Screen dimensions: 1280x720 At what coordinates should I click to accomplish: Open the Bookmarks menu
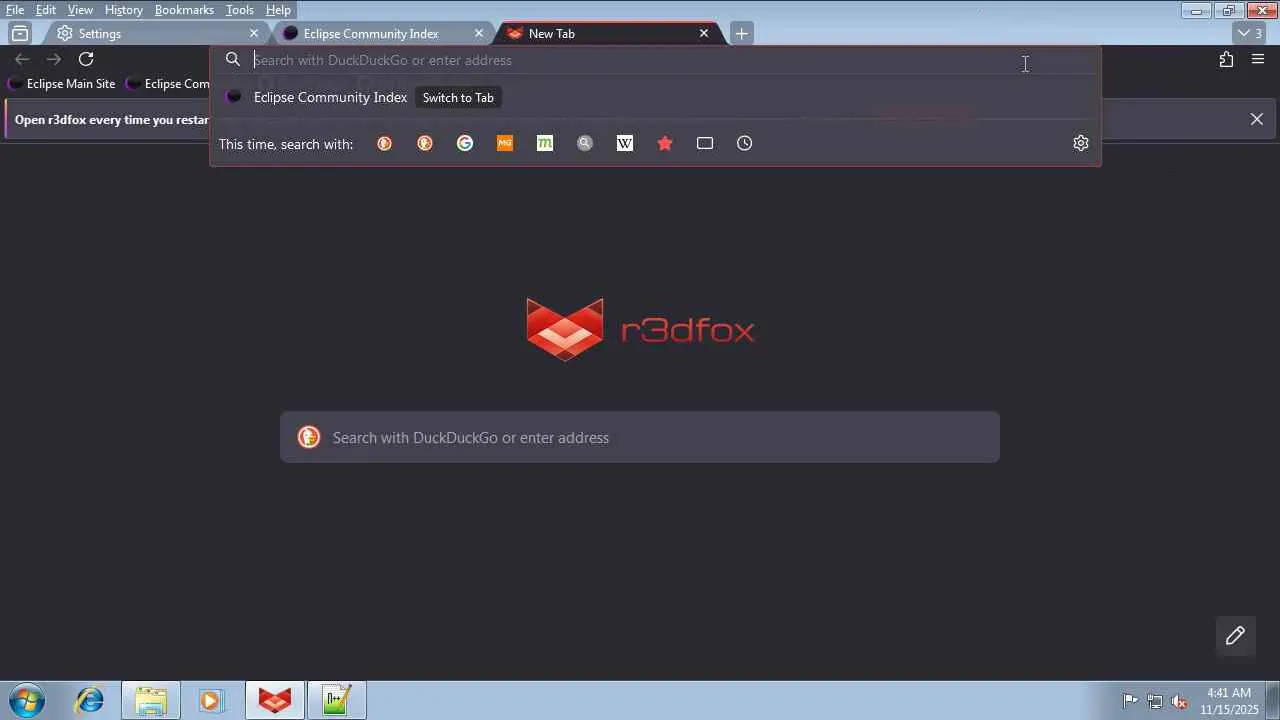(184, 10)
